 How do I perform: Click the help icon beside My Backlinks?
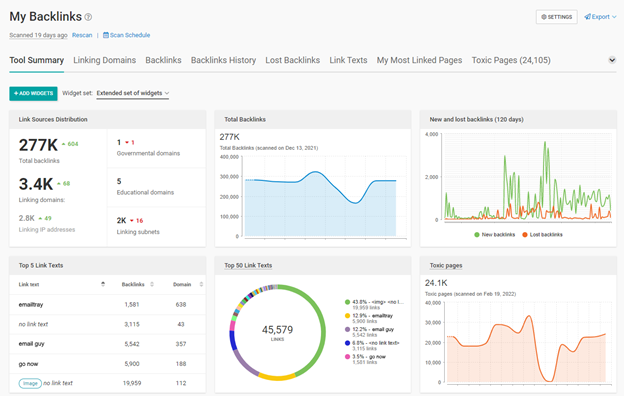click(88, 17)
